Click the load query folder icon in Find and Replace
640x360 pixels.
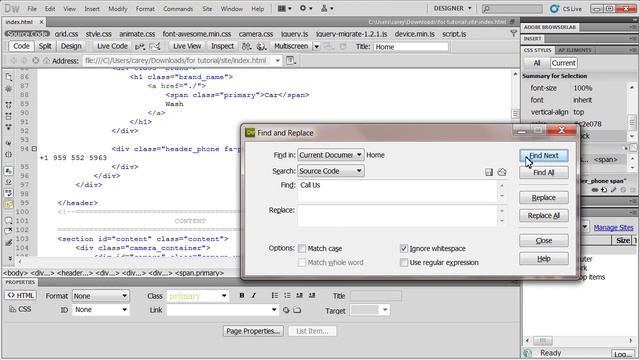point(502,172)
